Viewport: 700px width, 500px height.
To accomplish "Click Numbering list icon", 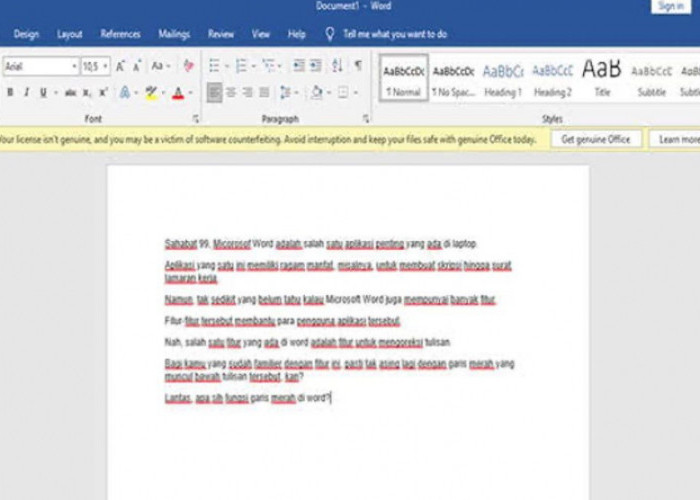I will [241, 66].
